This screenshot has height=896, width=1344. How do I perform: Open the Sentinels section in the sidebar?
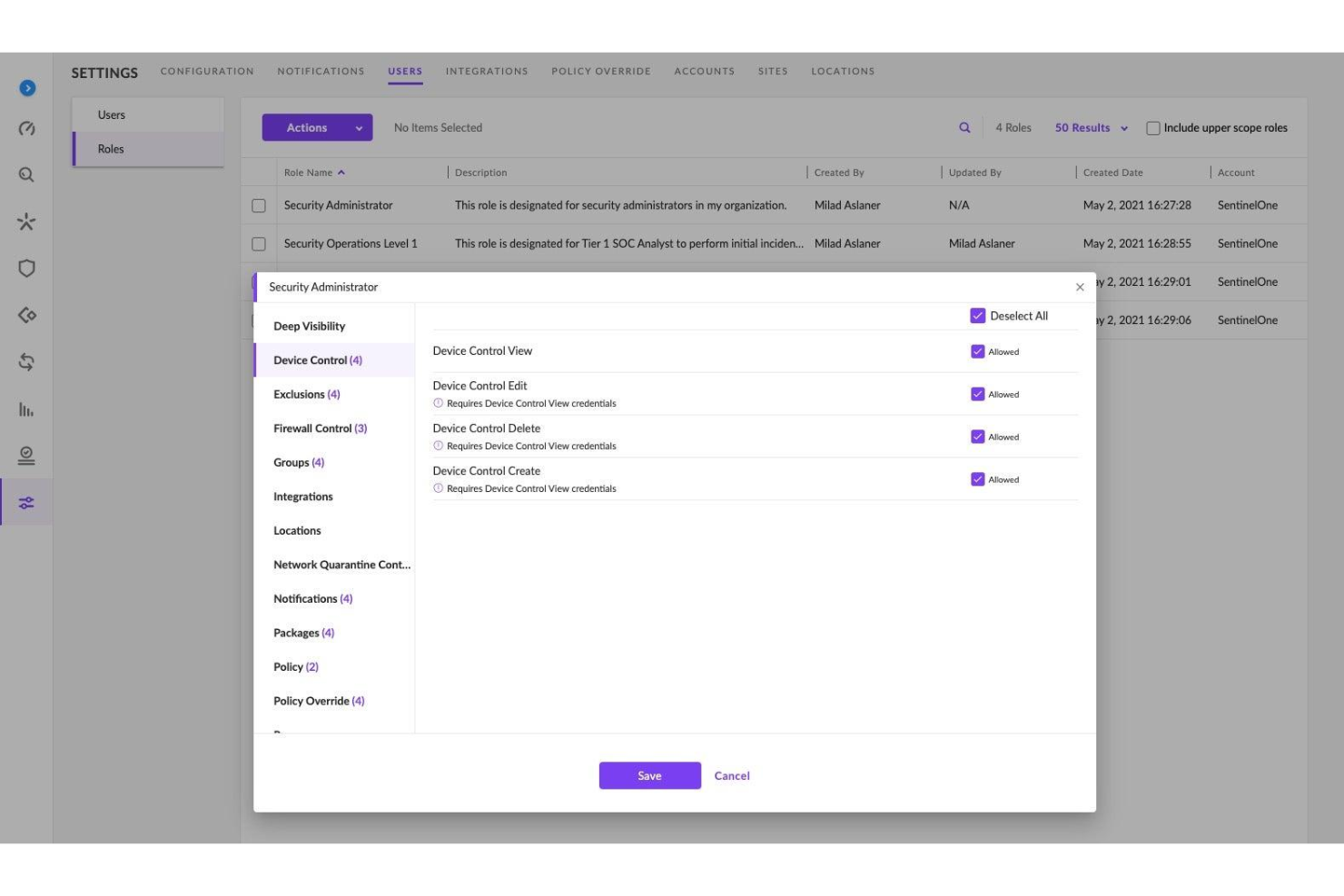click(27, 221)
